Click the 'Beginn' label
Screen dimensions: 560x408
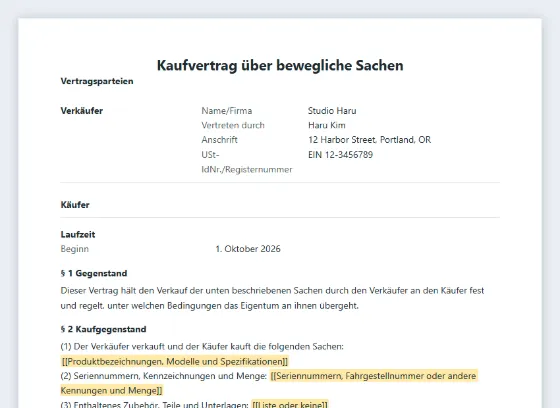click(75, 249)
